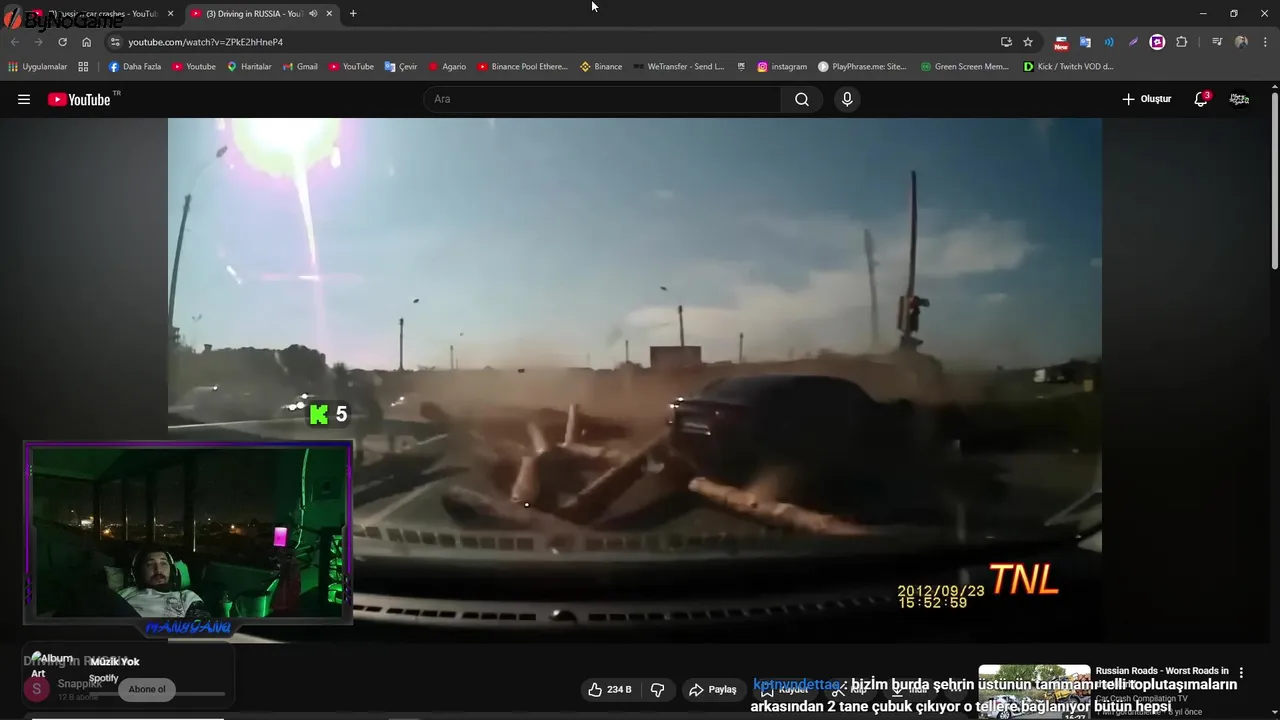Open Gmail bookmark

pyautogui.click(x=300, y=67)
